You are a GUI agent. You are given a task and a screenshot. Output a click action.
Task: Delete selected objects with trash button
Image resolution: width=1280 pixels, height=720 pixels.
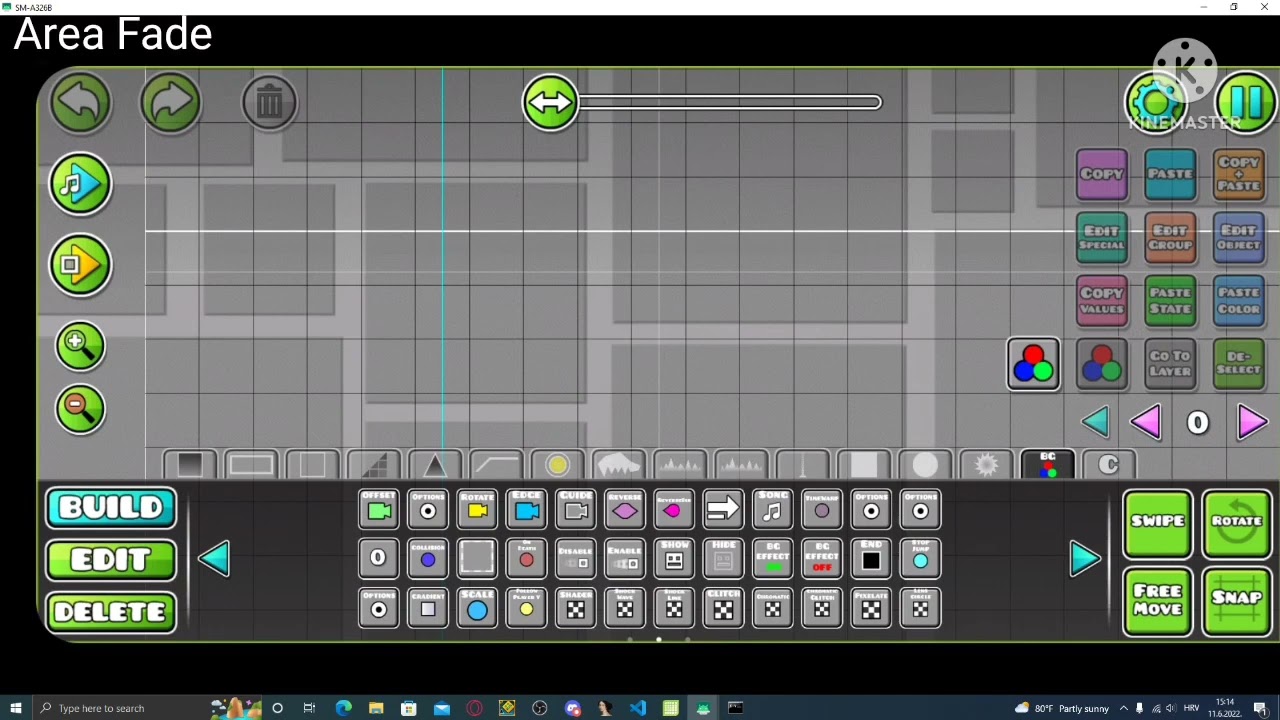point(269,102)
